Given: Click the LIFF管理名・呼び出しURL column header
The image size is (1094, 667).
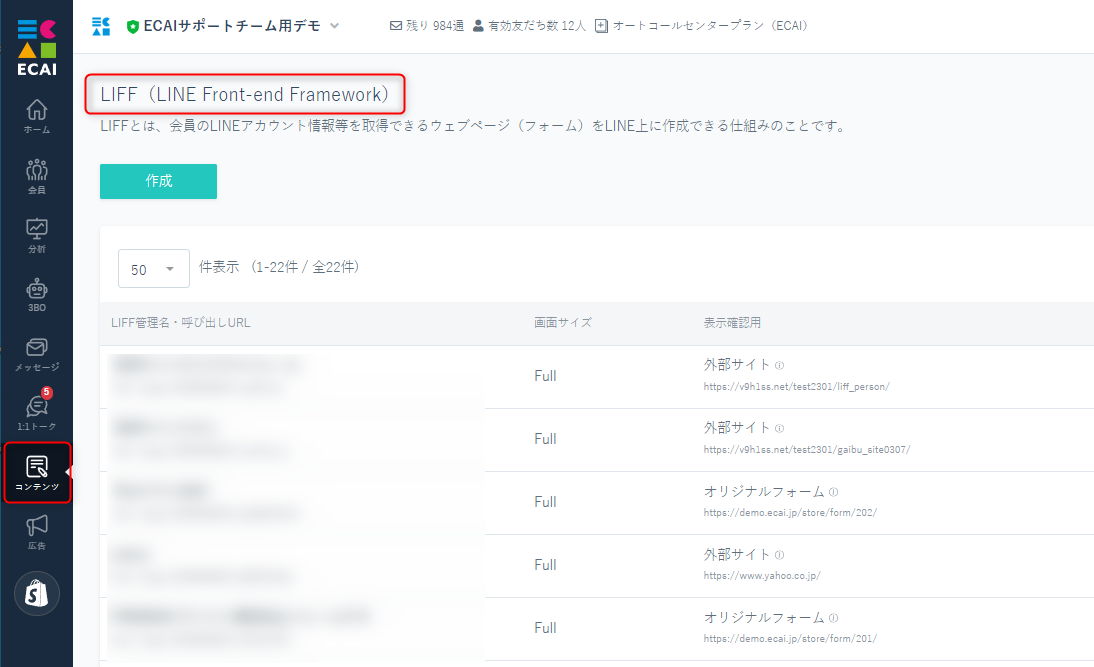Looking at the screenshot, I should [x=181, y=323].
